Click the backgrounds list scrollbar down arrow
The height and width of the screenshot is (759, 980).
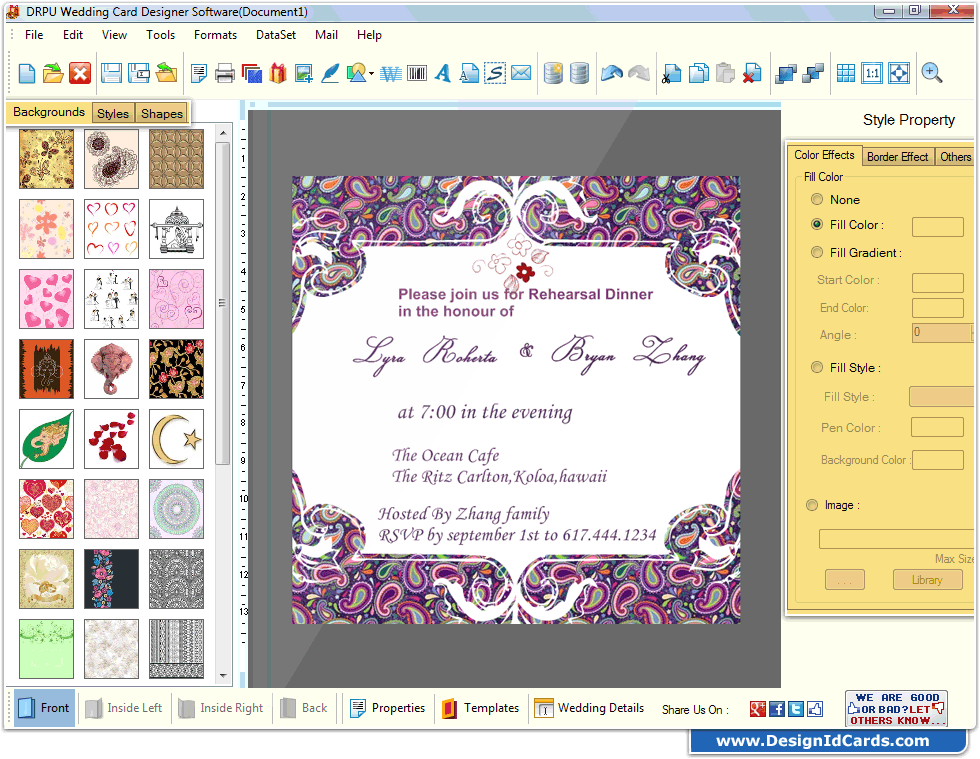point(223,676)
